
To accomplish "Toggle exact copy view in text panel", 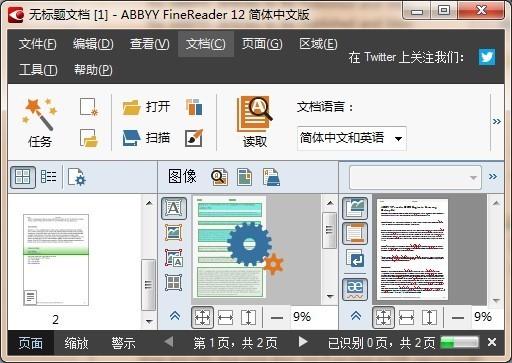I will pyautogui.click(x=355, y=208).
